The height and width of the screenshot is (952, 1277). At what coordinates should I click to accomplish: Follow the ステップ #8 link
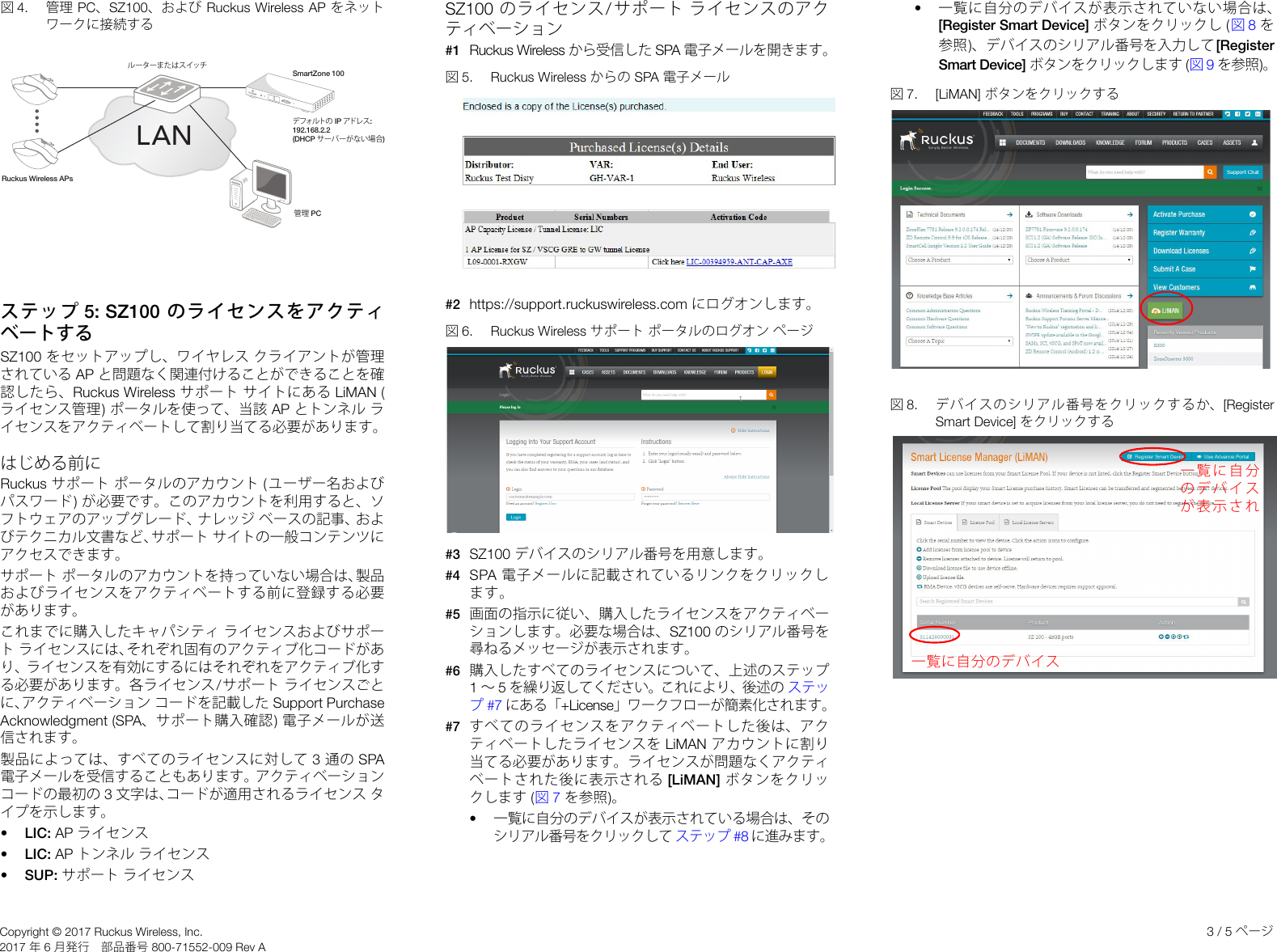(x=712, y=836)
